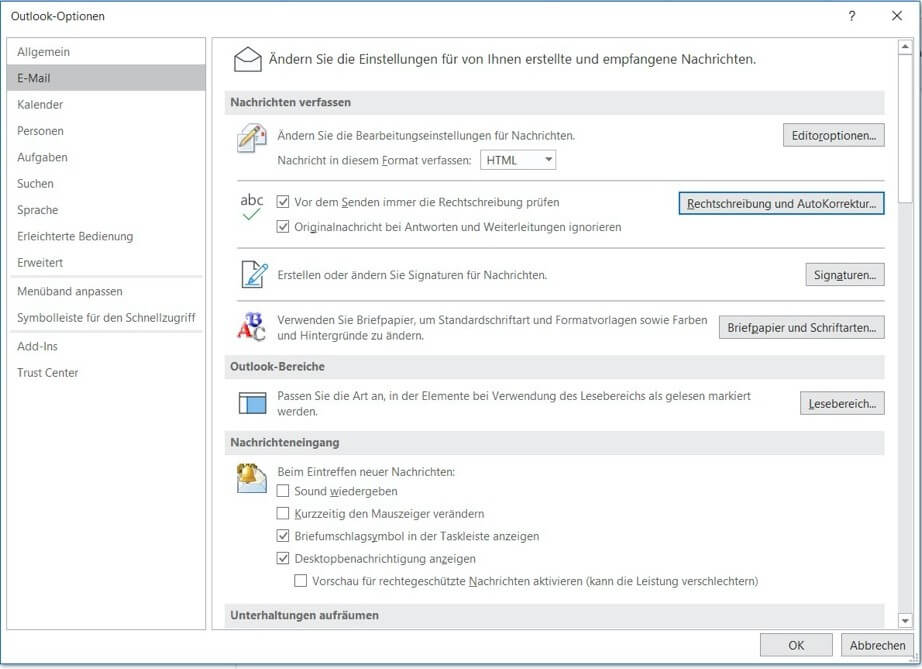Click Abbrechen to cancel
This screenshot has width=922, height=669.
877,645
